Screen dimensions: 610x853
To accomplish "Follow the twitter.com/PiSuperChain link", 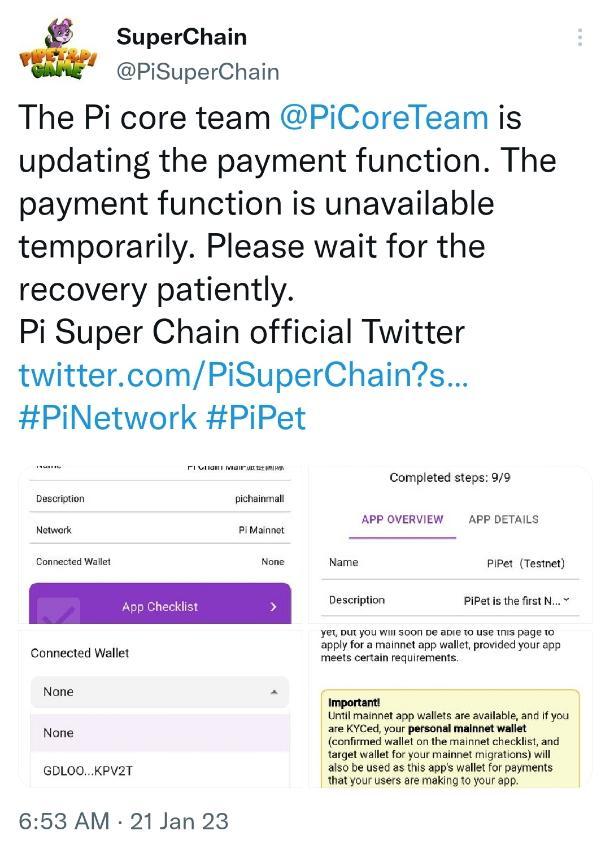I will click(243, 374).
